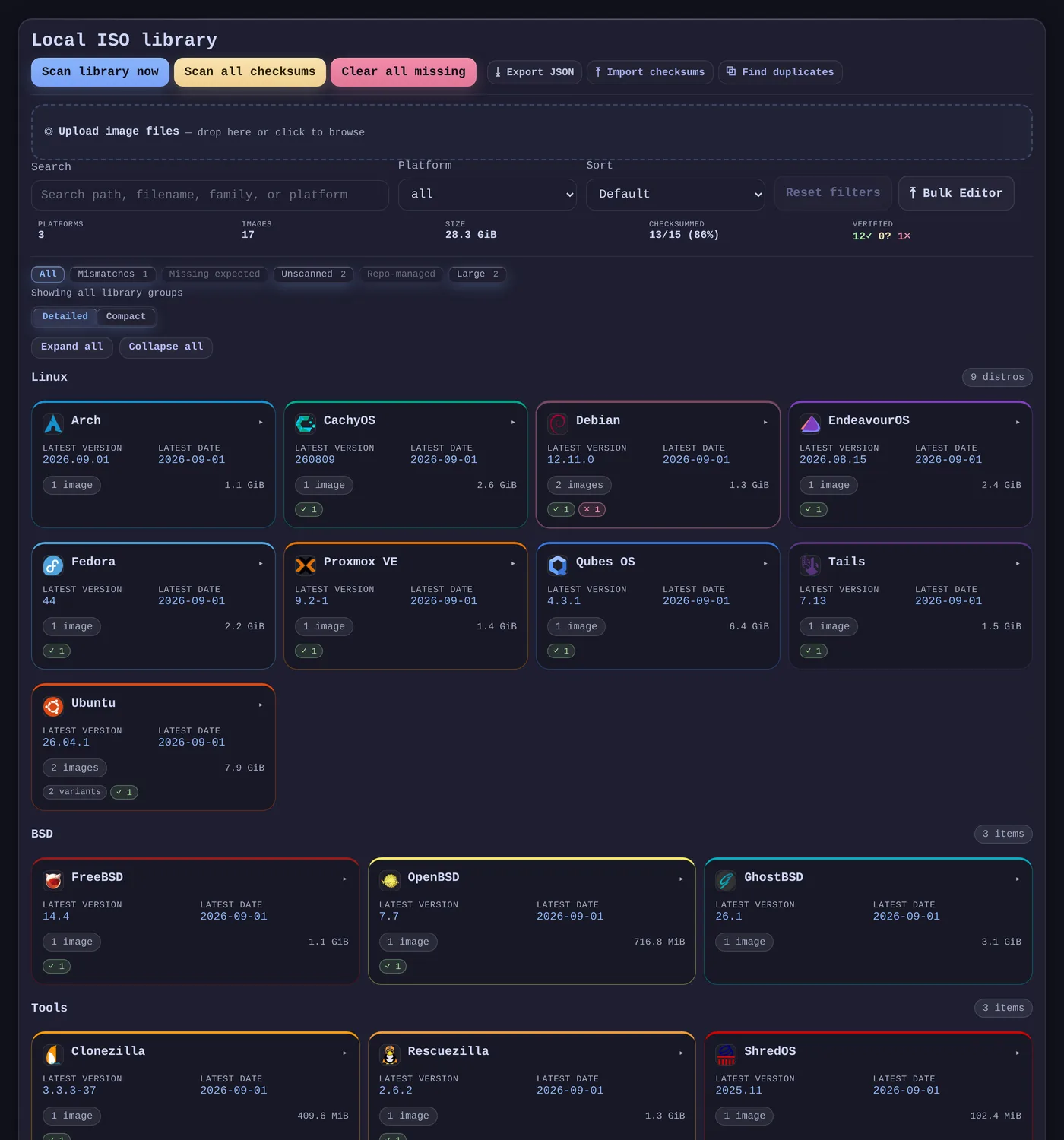Screen dimensions: 1064x1140
Task: Click the ShredOS logo icon
Action: (726, 1054)
